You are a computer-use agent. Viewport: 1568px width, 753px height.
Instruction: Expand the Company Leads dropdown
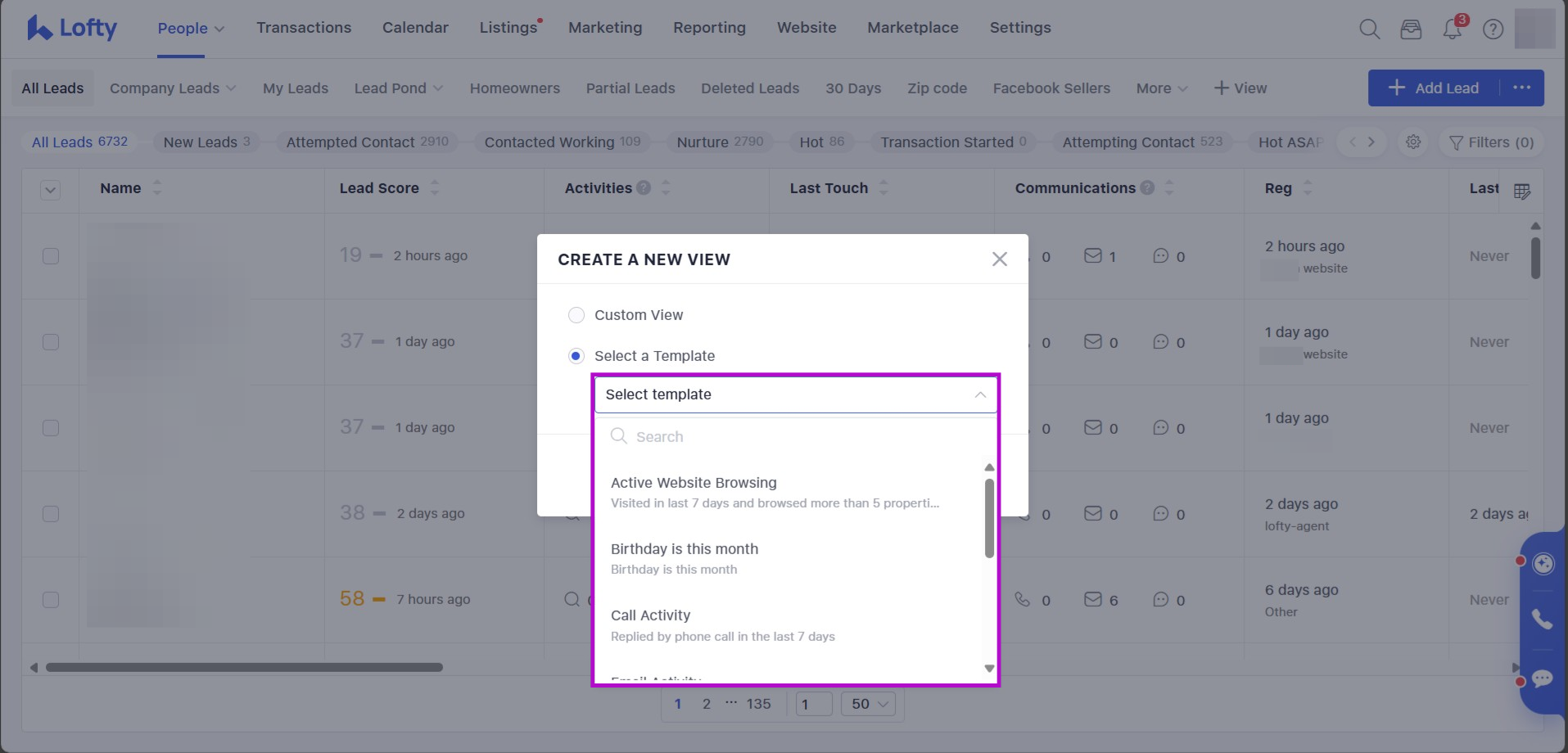pyautogui.click(x=173, y=88)
